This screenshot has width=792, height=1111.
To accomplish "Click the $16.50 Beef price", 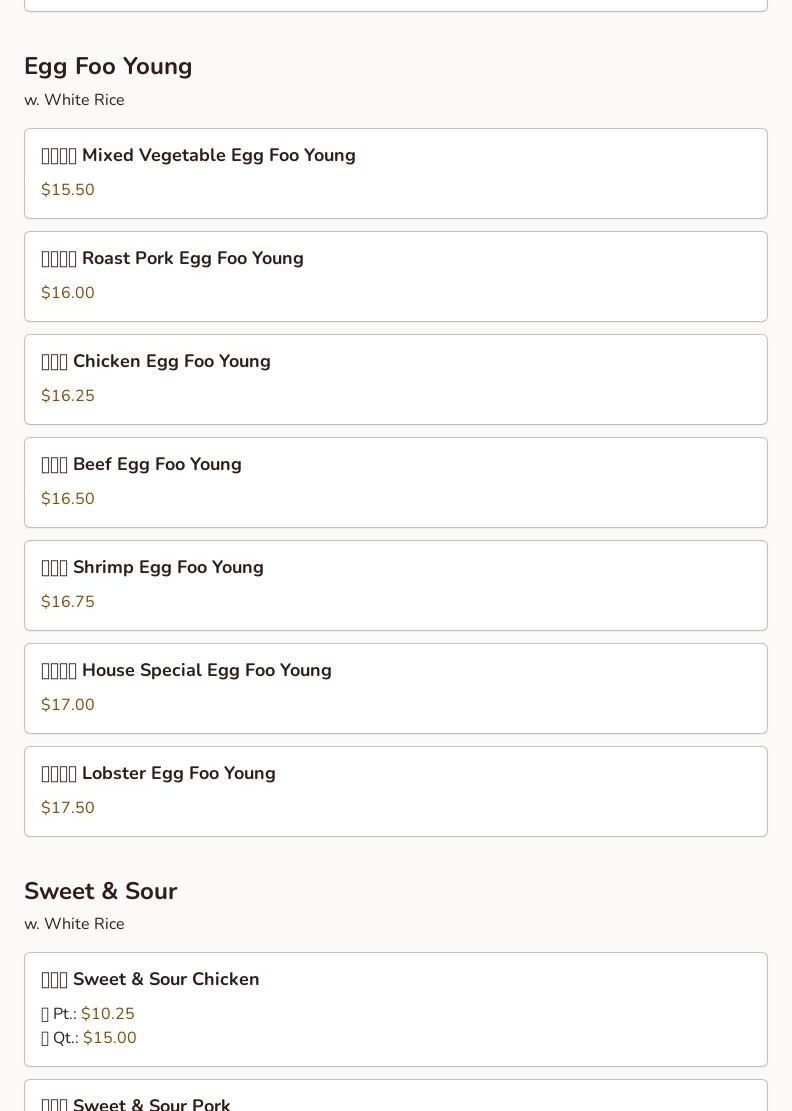I will tap(68, 499).
